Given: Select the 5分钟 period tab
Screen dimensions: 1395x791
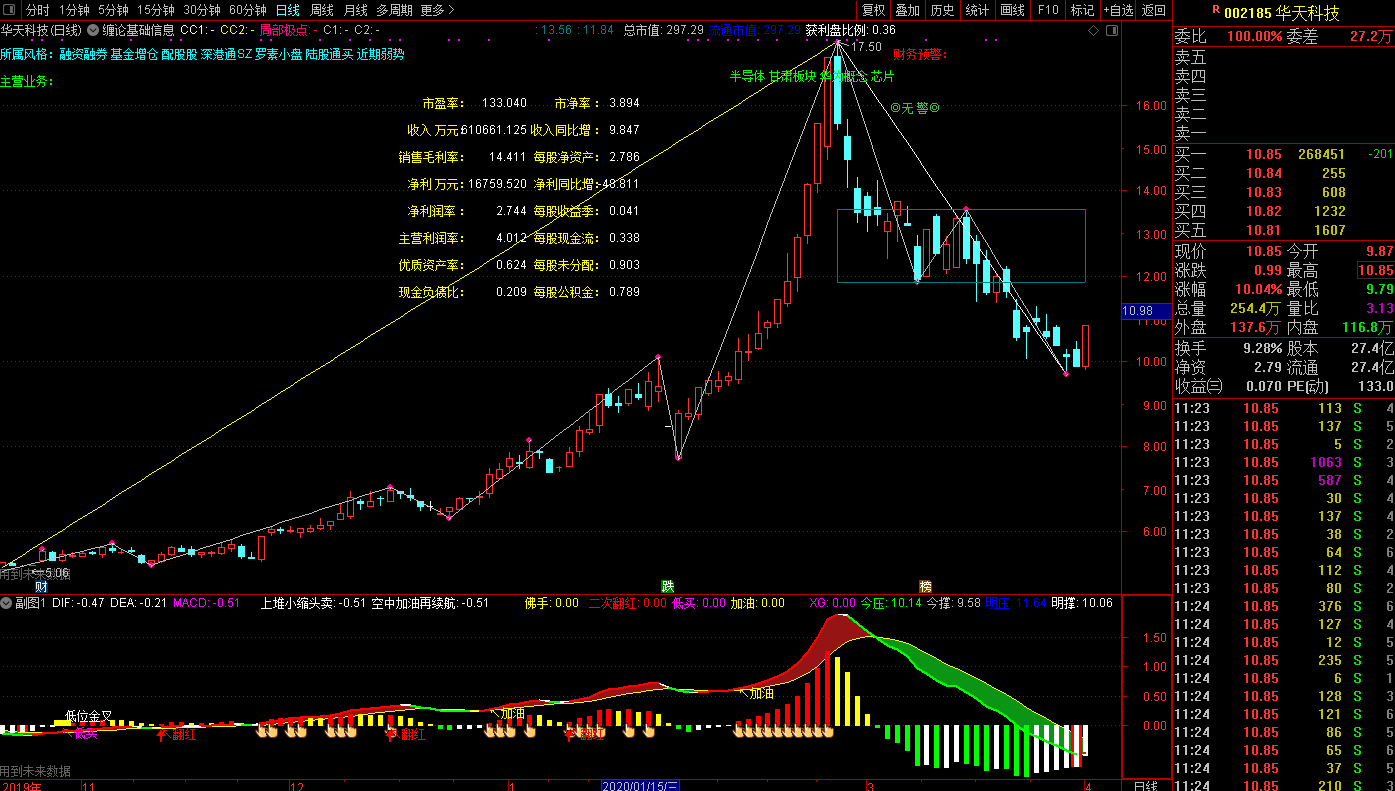Looking at the screenshot, I should 113,10.
